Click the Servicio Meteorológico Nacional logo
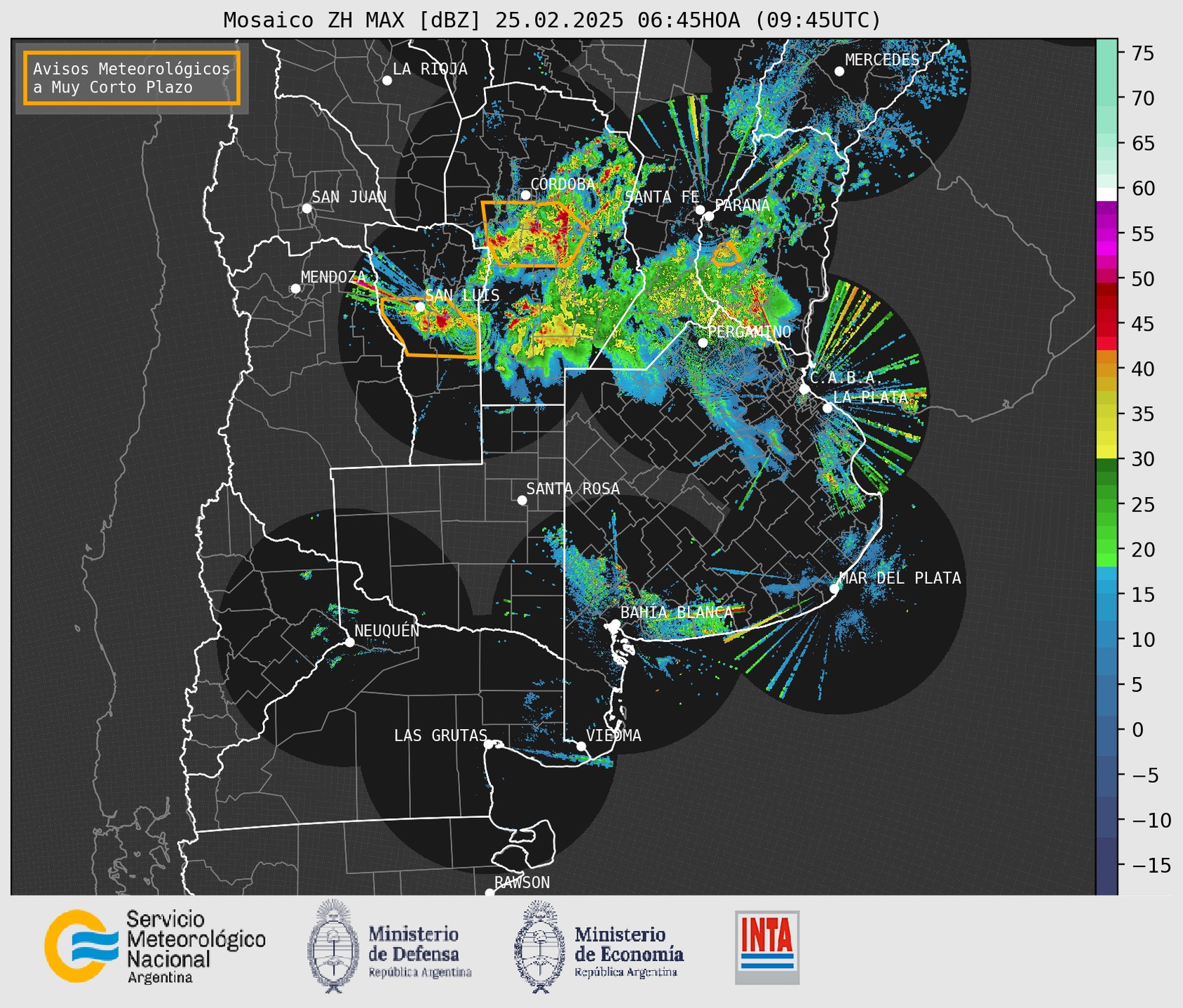The width and height of the screenshot is (1183, 1008). (x=155, y=947)
